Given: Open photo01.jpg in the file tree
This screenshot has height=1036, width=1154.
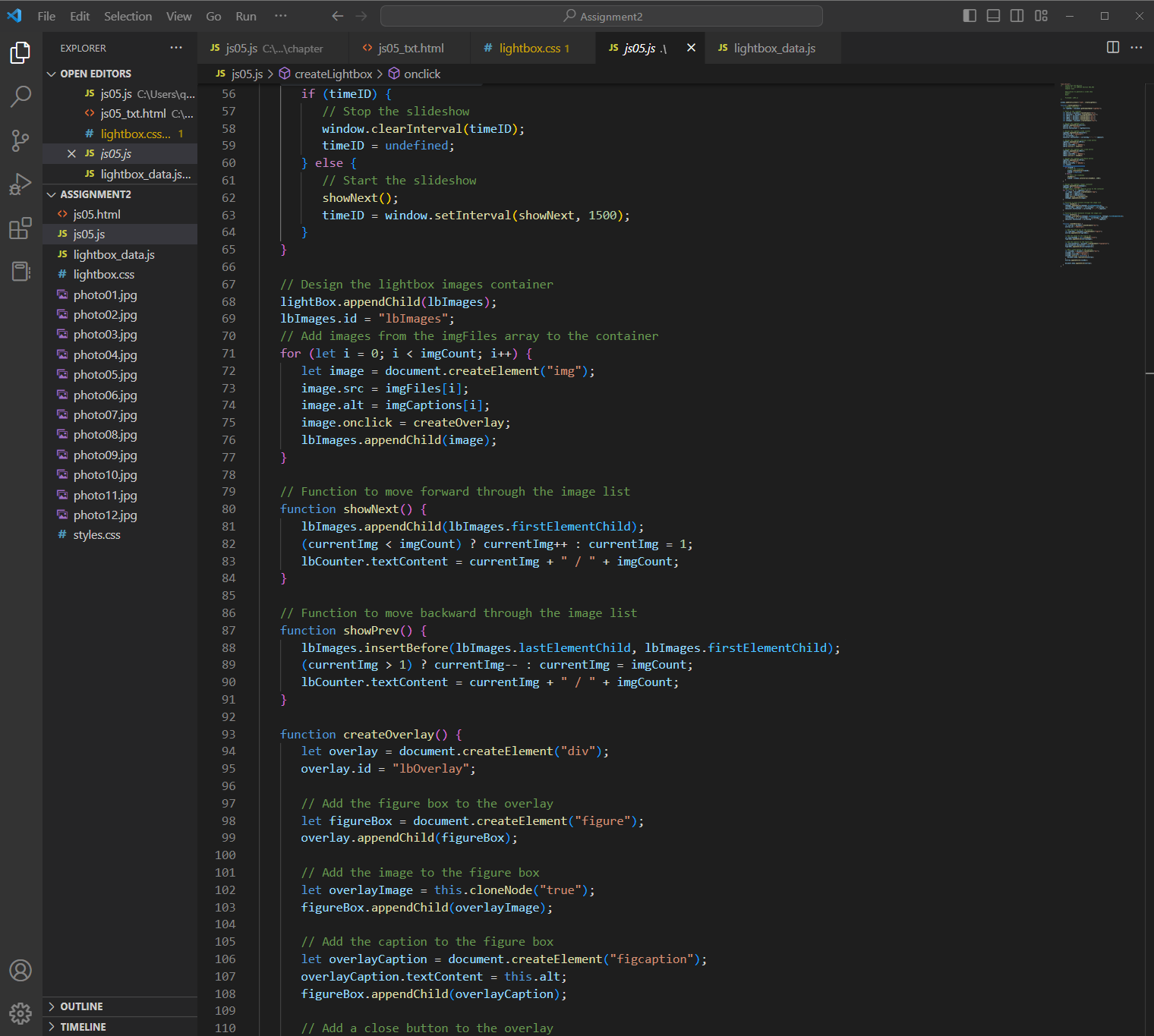Looking at the screenshot, I should (120, 294).
